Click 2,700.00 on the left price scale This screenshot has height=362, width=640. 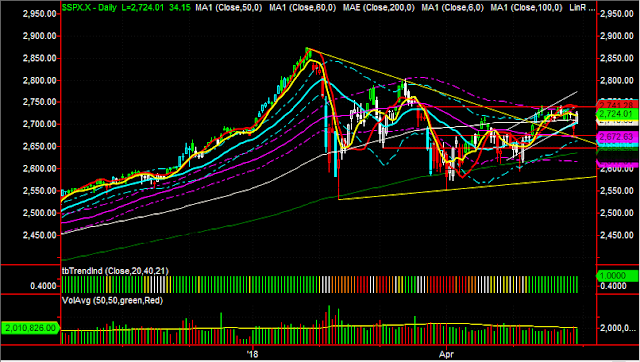[x=40, y=124]
